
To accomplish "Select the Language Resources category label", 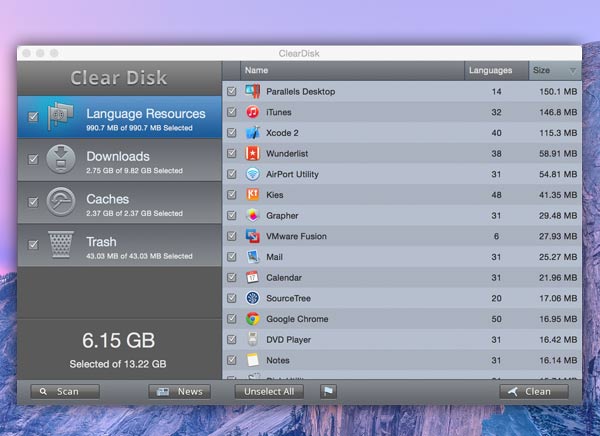I will (146, 114).
